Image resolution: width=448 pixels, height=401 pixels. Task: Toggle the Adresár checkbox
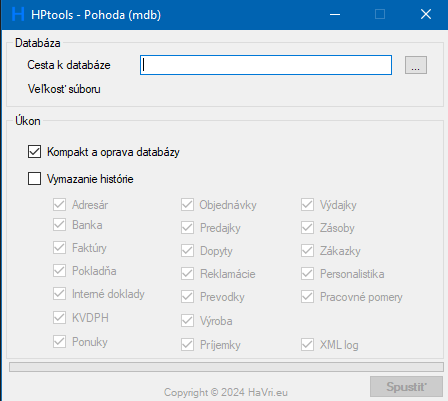point(59,204)
